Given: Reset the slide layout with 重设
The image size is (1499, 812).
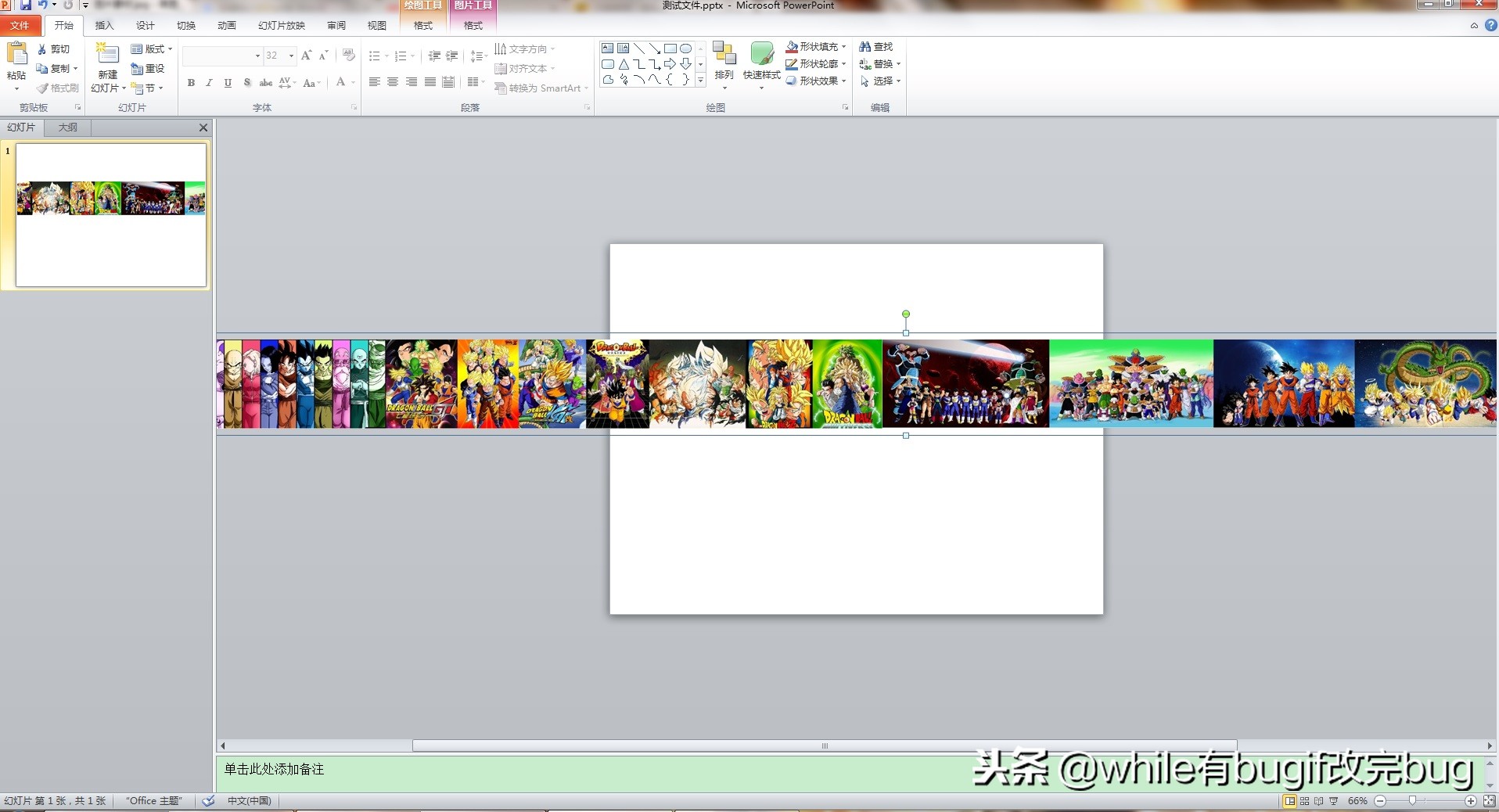Looking at the screenshot, I should (148, 69).
